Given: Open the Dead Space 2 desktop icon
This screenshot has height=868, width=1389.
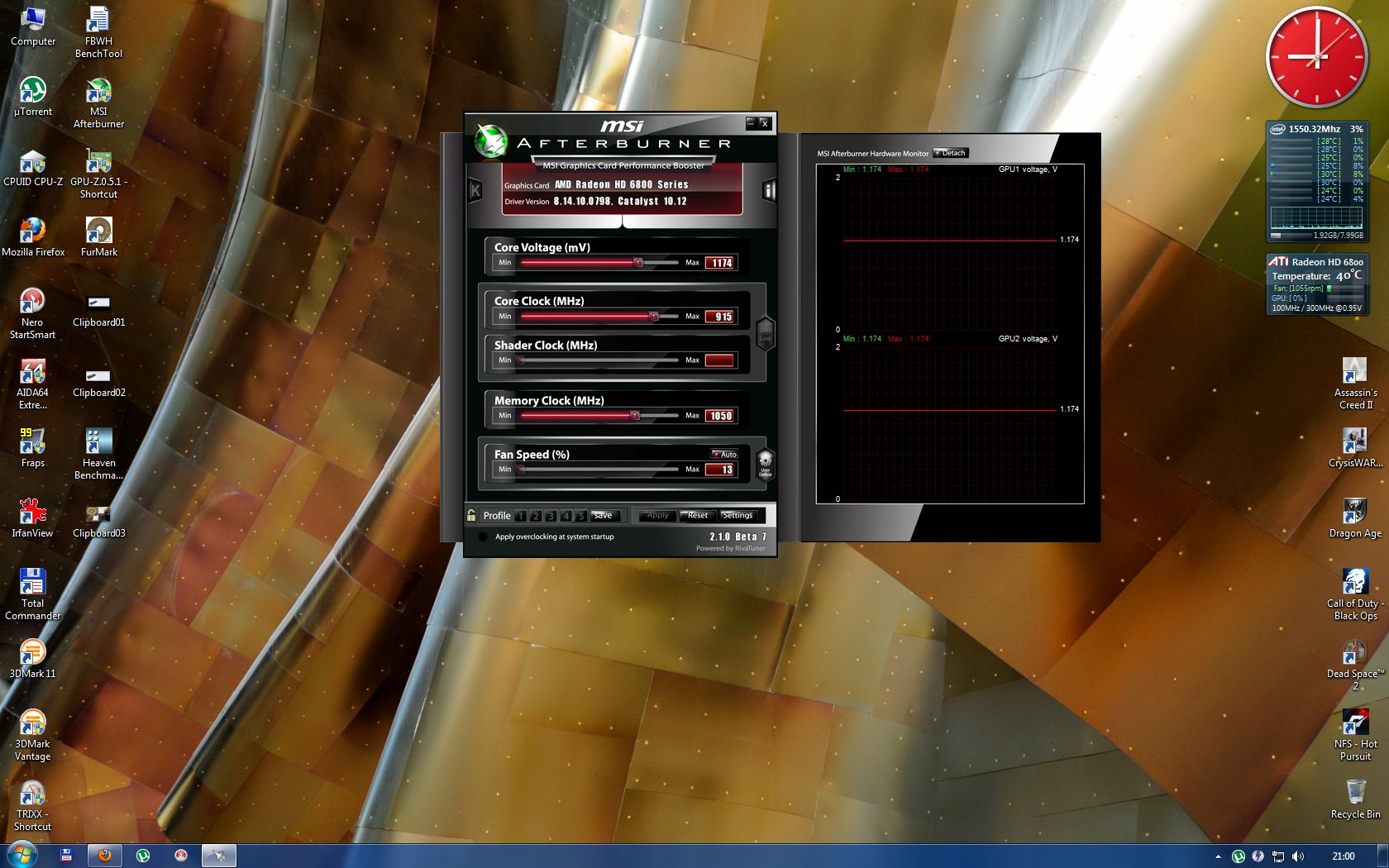Looking at the screenshot, I should (x=1355, y=665).
